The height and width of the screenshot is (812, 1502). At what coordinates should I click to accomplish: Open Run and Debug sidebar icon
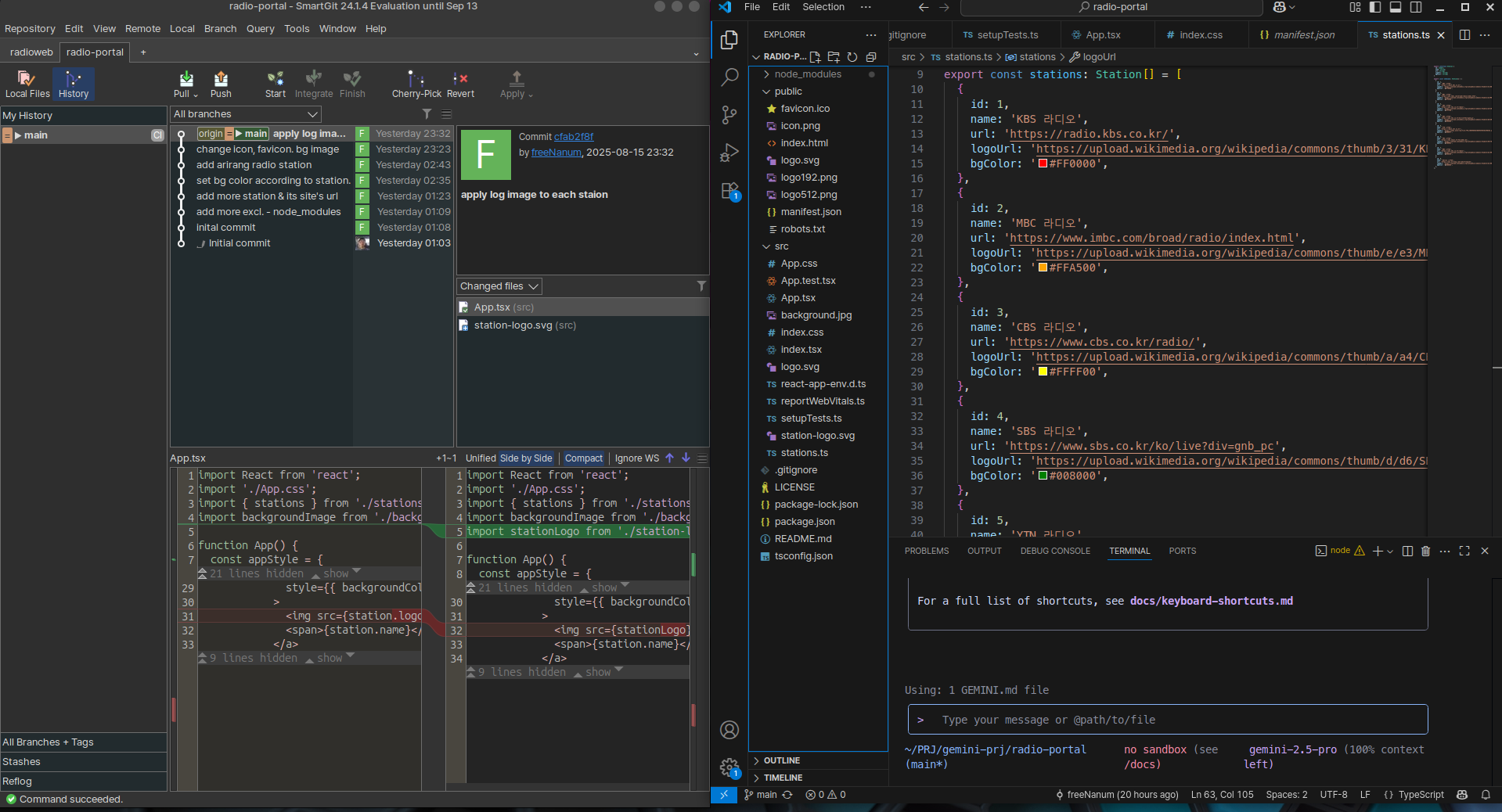pos(729,153)
